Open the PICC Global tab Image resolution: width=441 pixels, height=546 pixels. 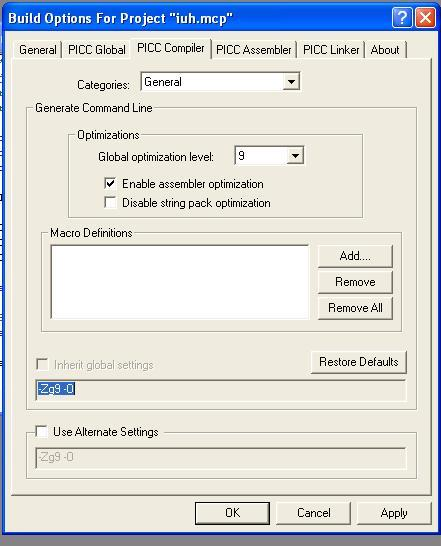coord(97,50)
